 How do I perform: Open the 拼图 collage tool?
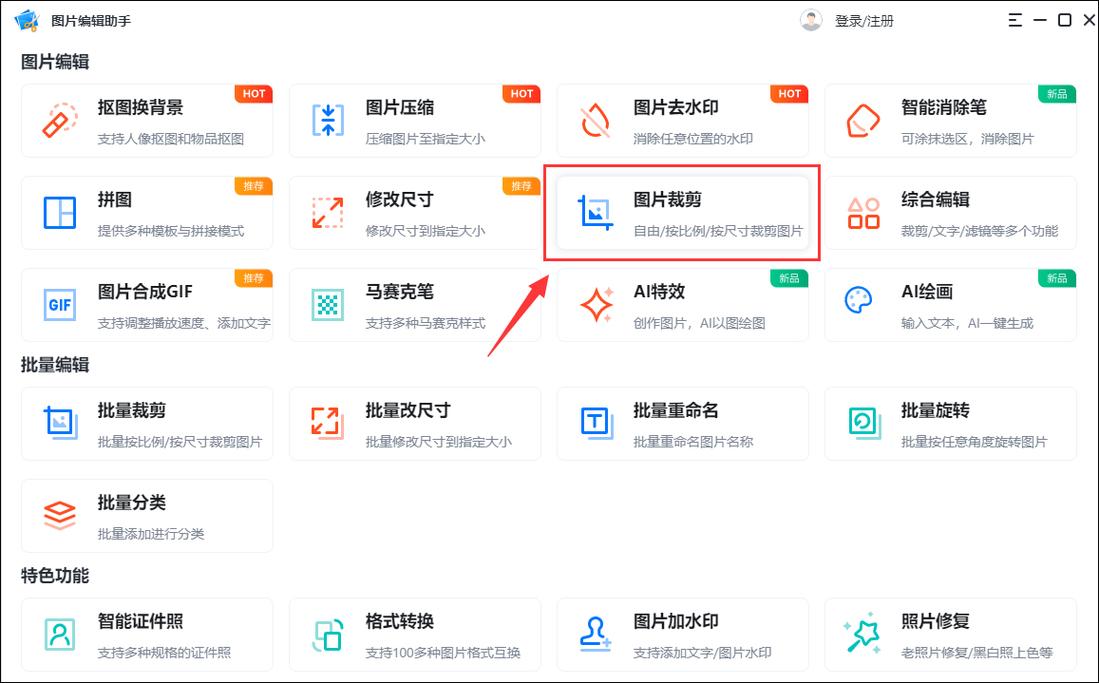tap(147, 212)
